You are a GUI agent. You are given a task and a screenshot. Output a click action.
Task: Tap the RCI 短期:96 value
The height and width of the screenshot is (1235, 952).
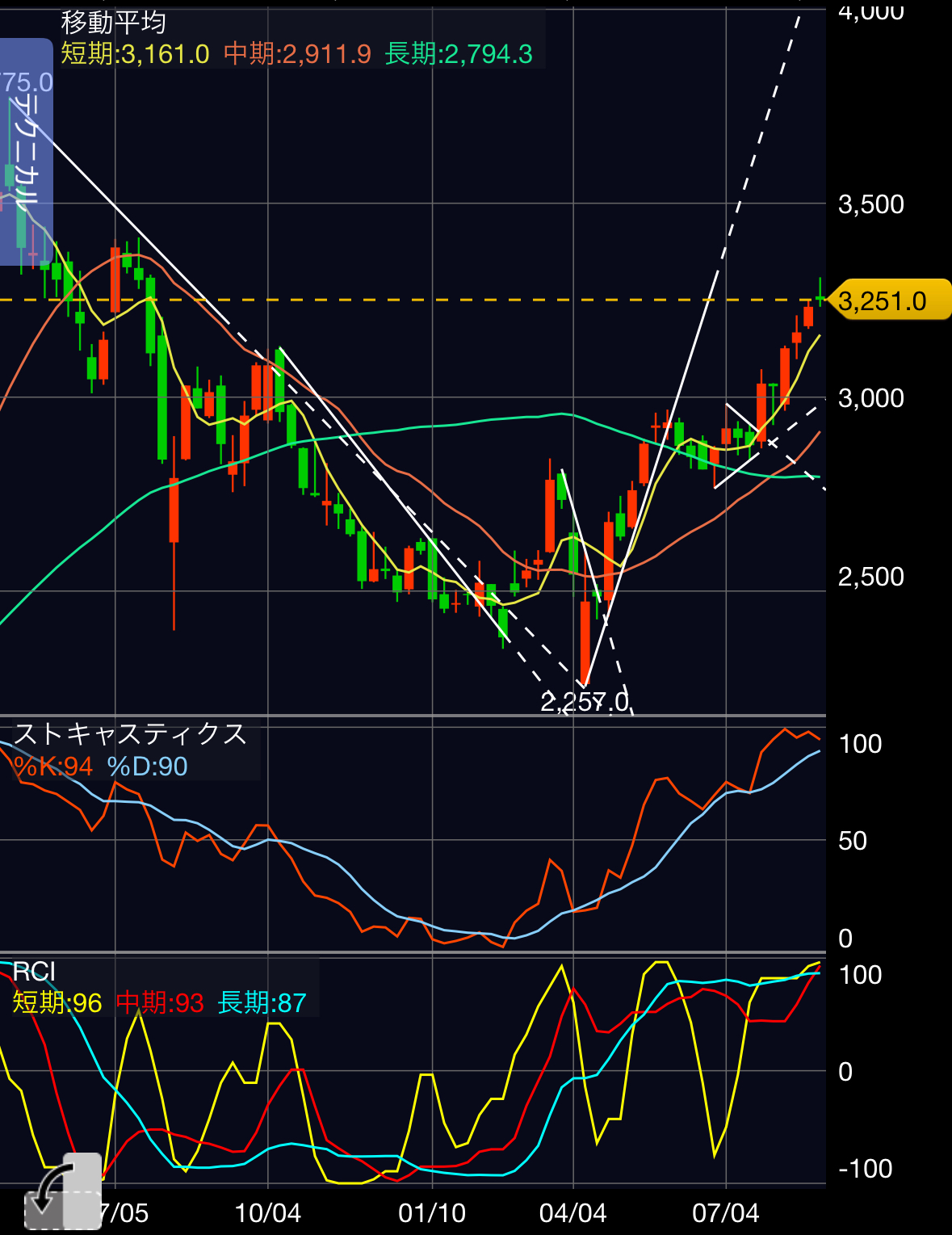57,1003
